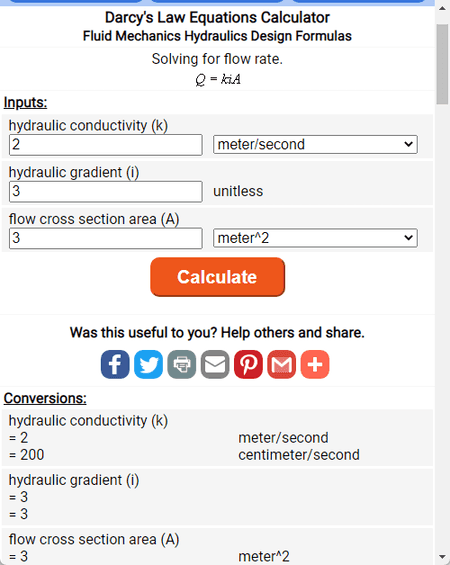Share via grey email envelope icon

pyautogui.click(x=215, y=364)
